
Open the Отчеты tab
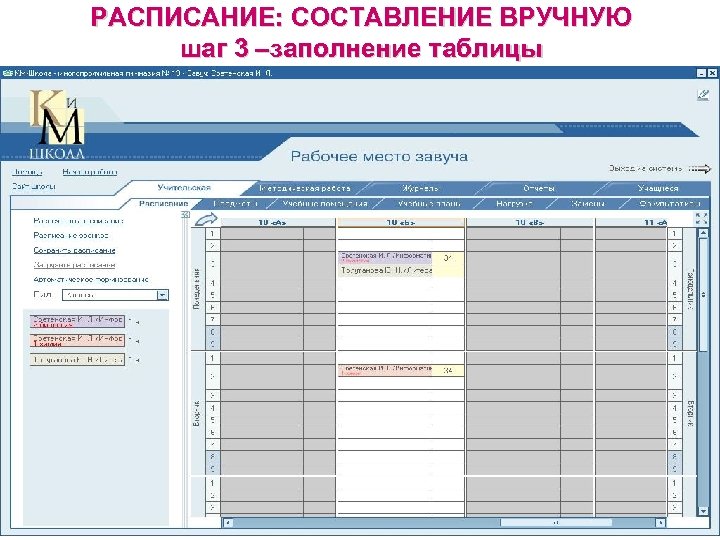539,188
